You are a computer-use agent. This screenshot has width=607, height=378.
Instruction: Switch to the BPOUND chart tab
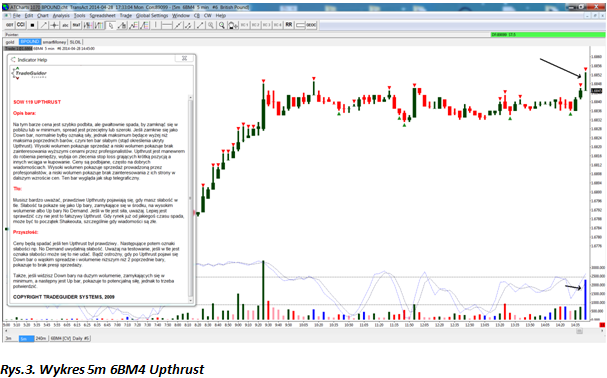coord(29,42)
